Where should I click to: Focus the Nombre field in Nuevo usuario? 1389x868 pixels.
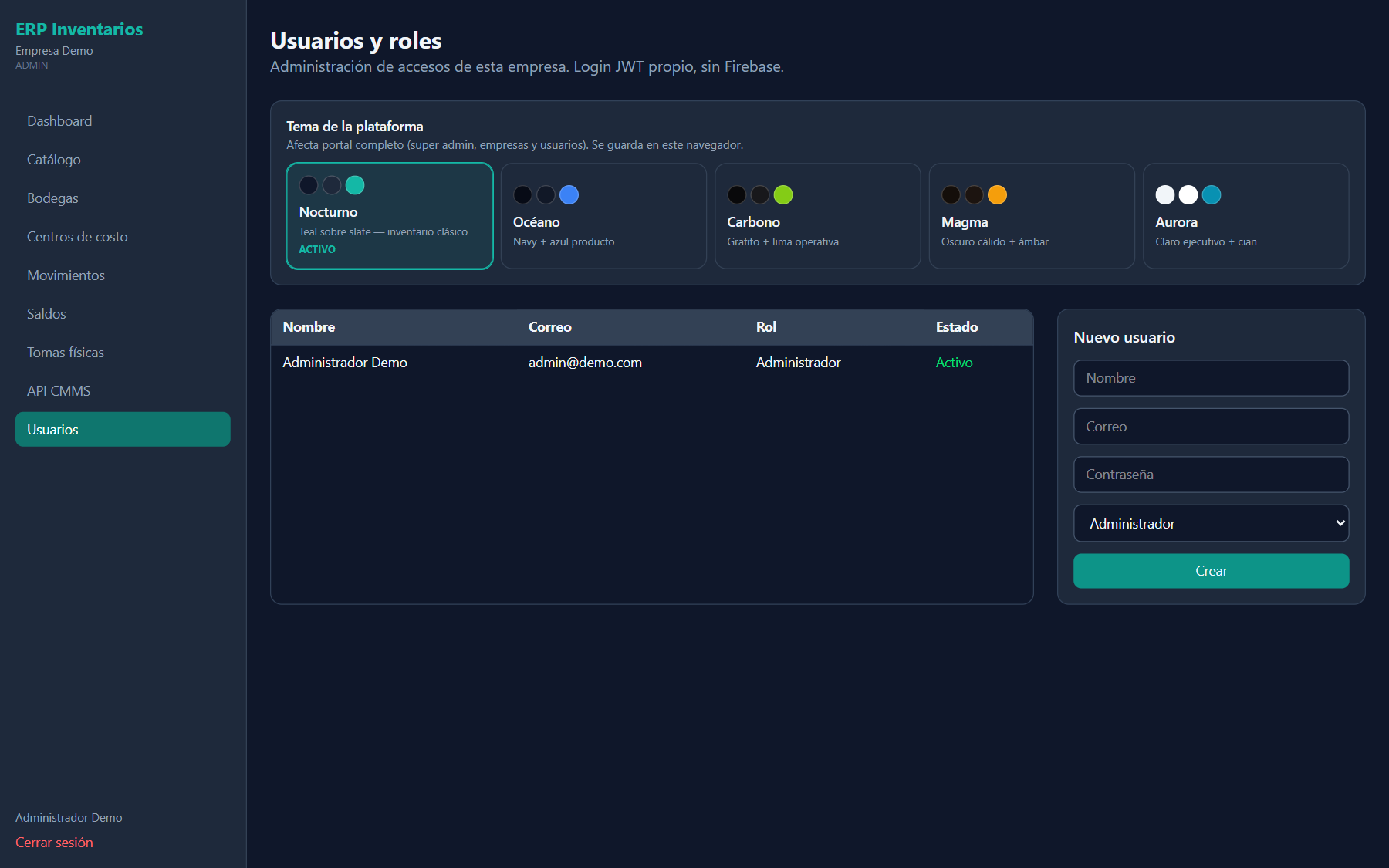coord(1212,378)
